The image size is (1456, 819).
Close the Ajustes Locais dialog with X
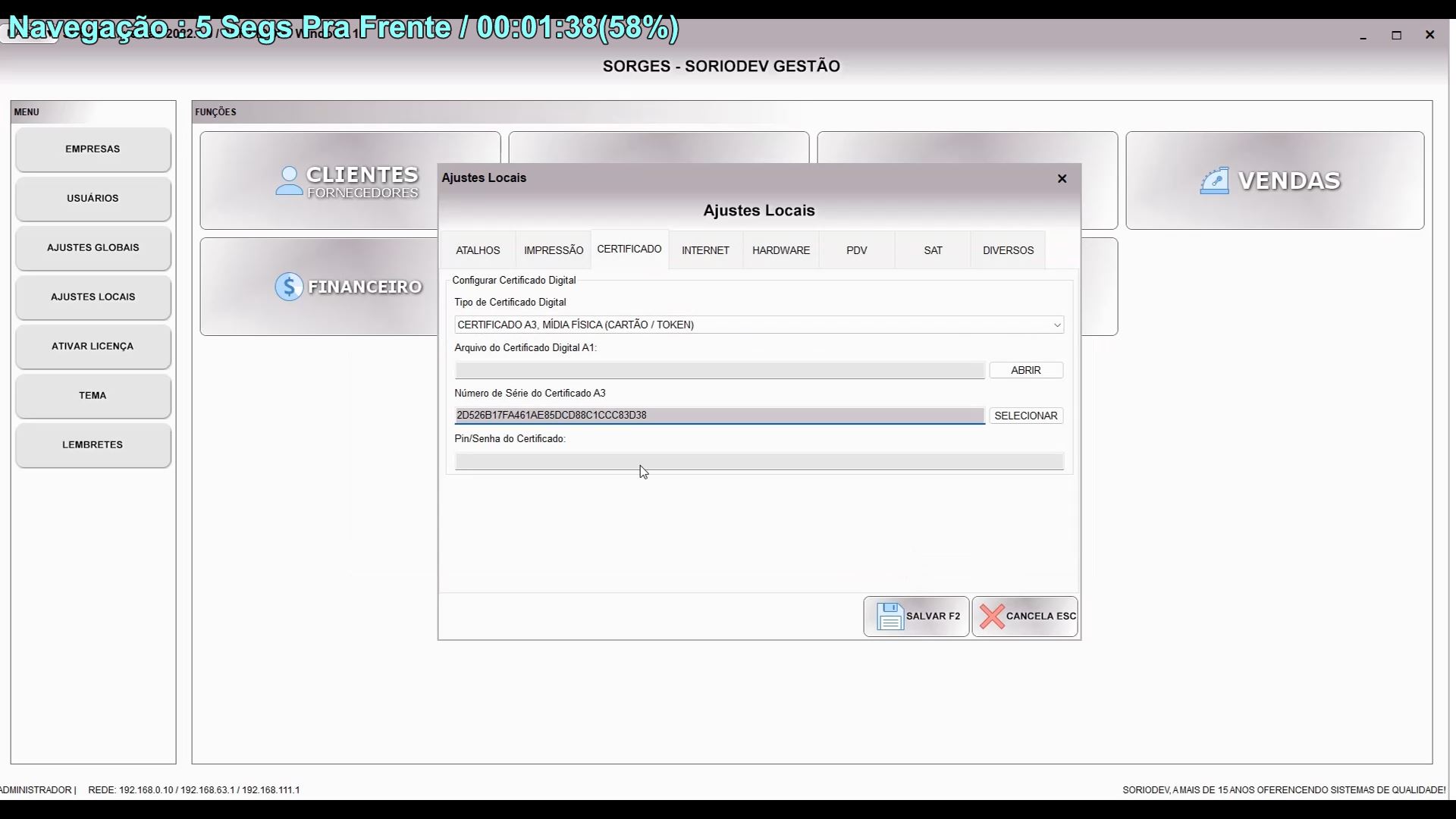1062,179
